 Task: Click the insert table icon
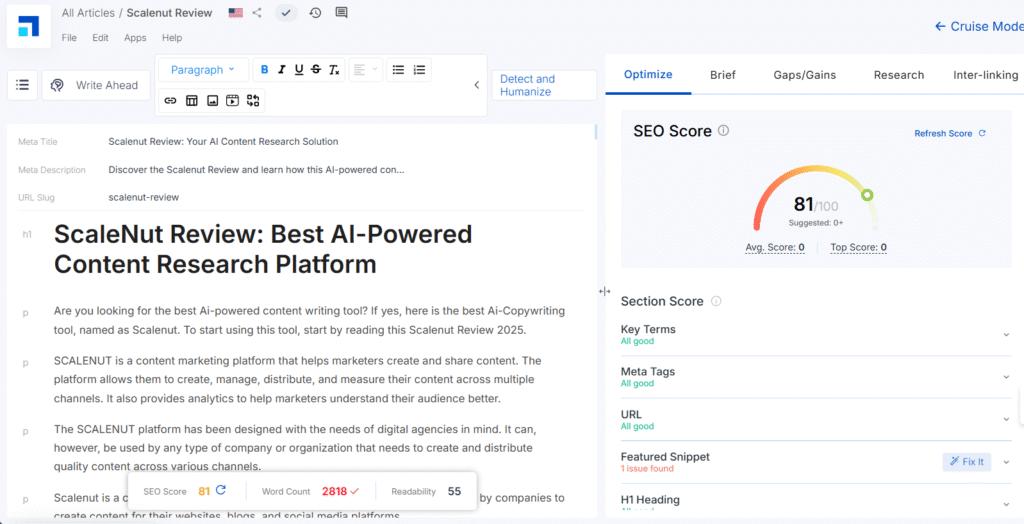pos(191,101)
